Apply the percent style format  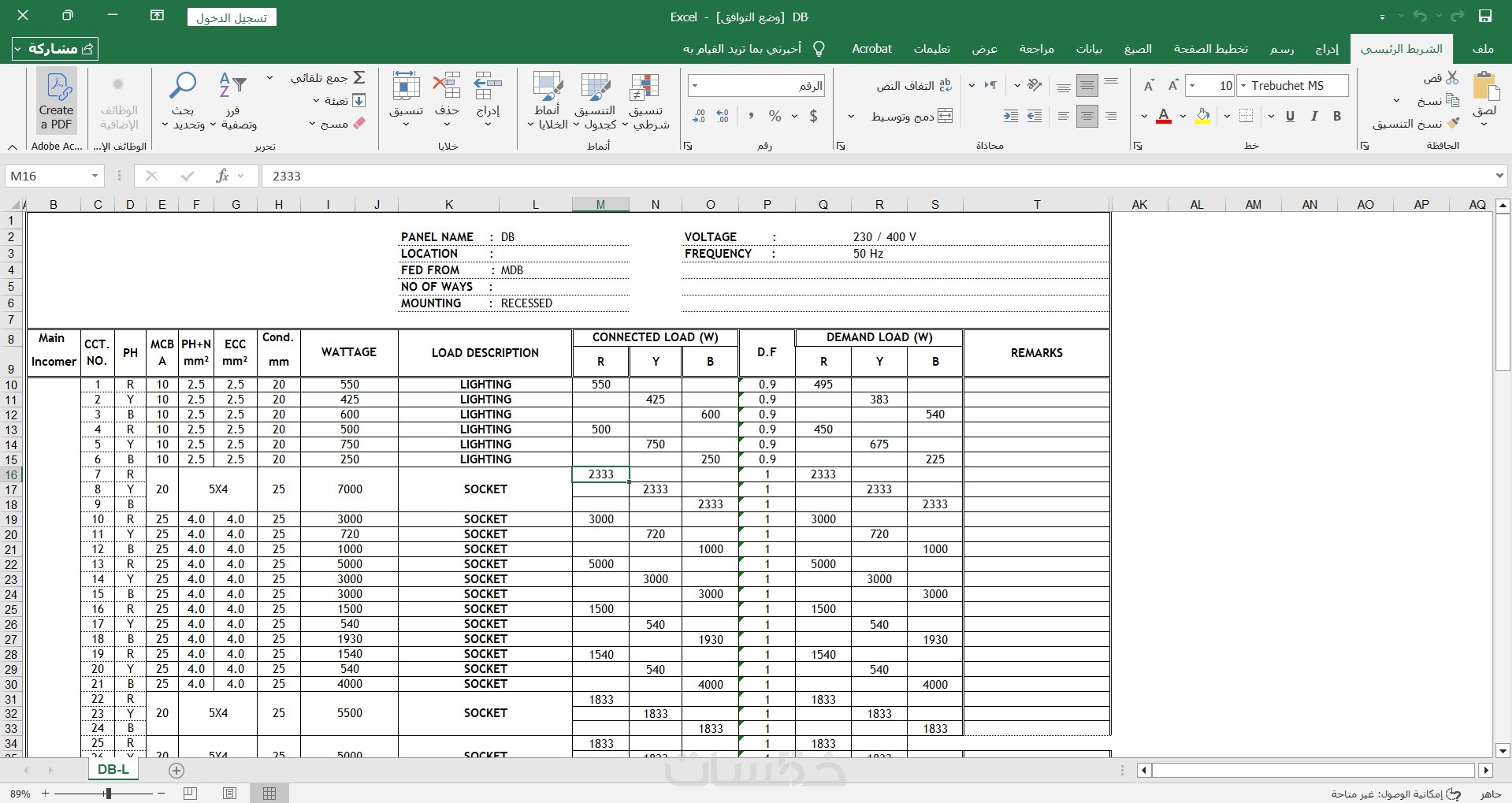775,117
